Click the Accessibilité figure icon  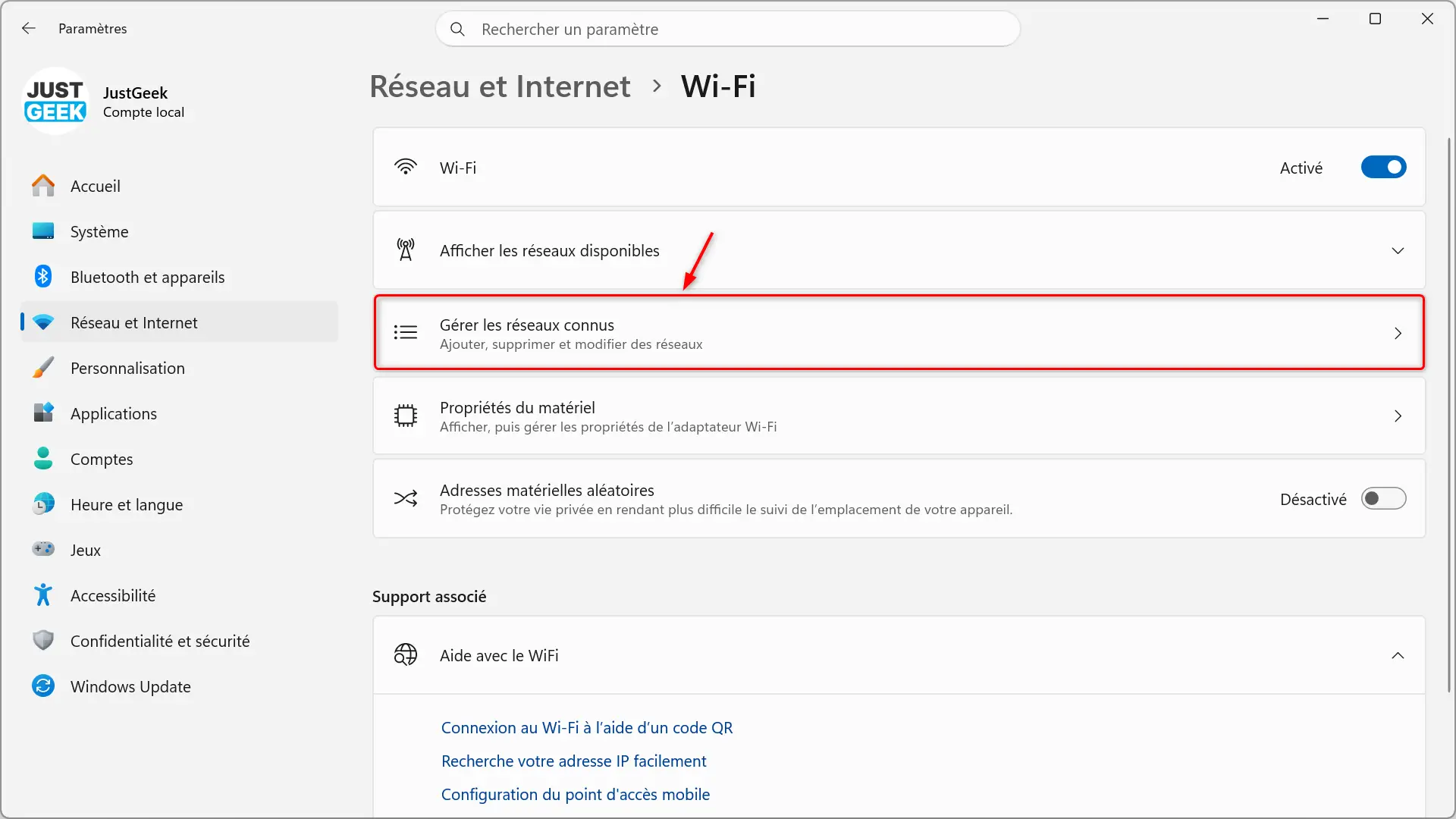pos(43,595)
